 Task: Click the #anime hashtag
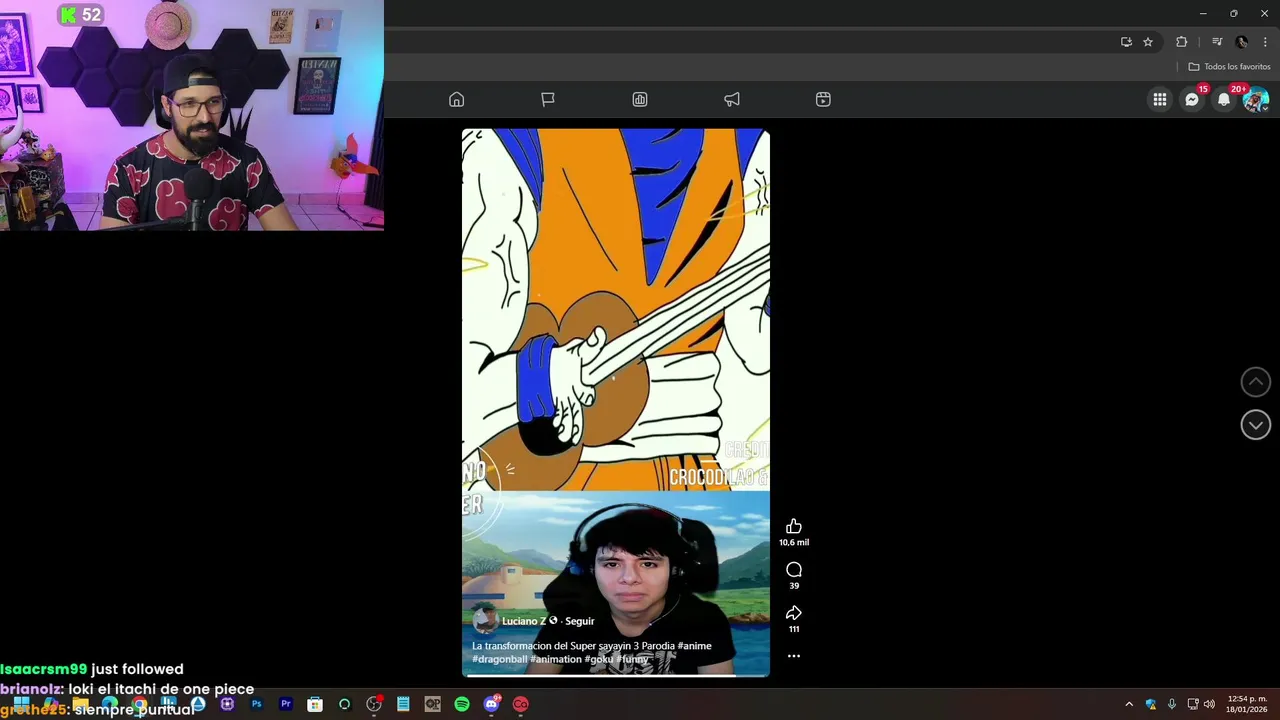coord(694,646)
